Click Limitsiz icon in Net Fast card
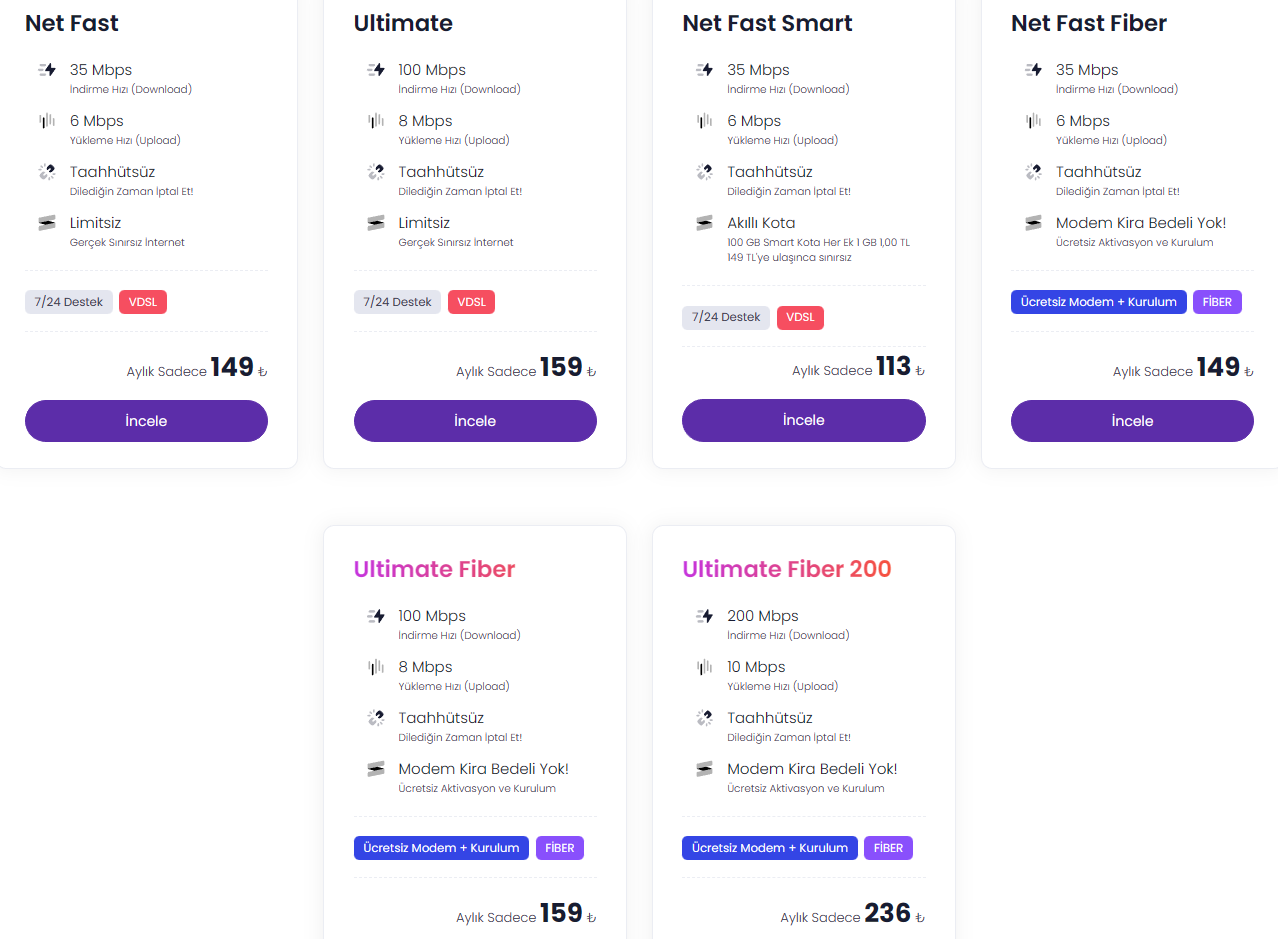The image size is (1278, 939). [47, 223]
